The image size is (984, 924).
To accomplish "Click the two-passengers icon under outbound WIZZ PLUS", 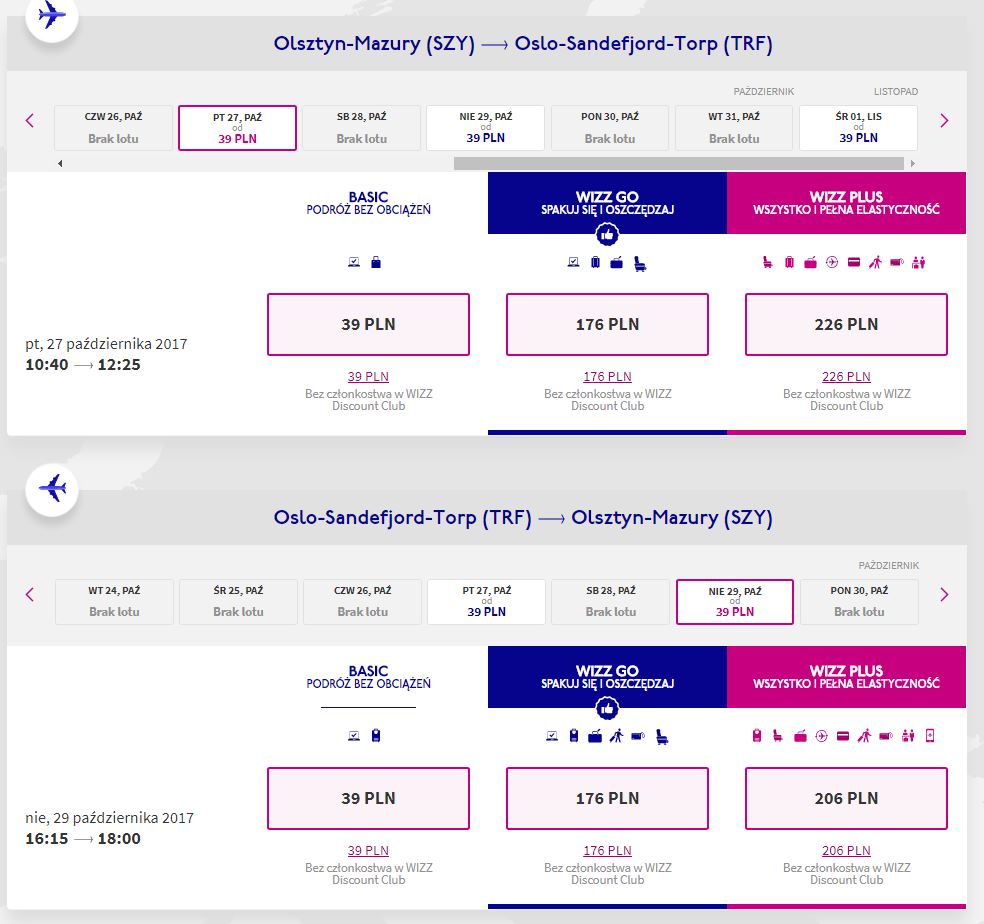I will [919, 262].
